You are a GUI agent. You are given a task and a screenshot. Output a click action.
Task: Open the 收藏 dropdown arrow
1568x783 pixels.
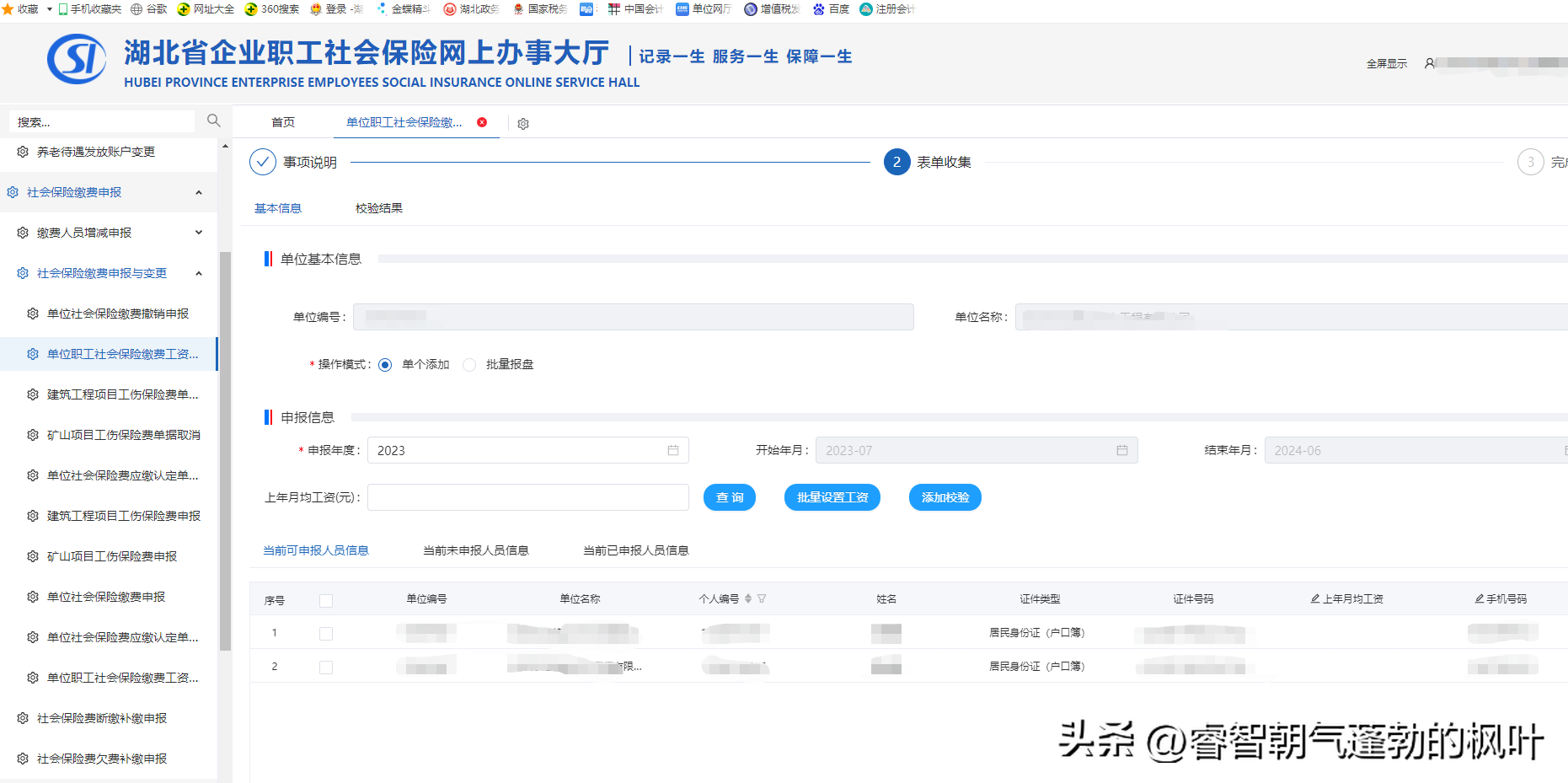49,9
